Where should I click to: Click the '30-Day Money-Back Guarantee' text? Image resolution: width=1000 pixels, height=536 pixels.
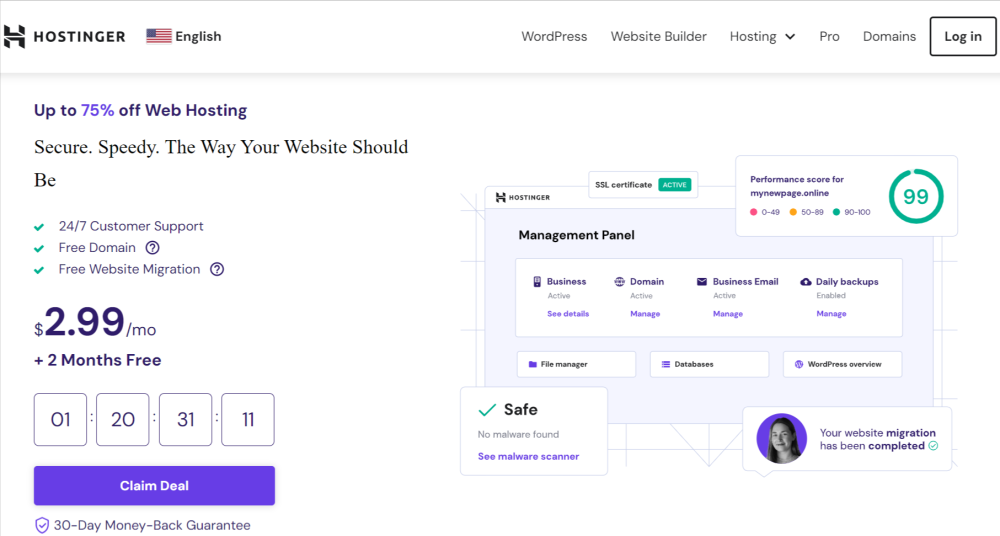click(152, 525)
